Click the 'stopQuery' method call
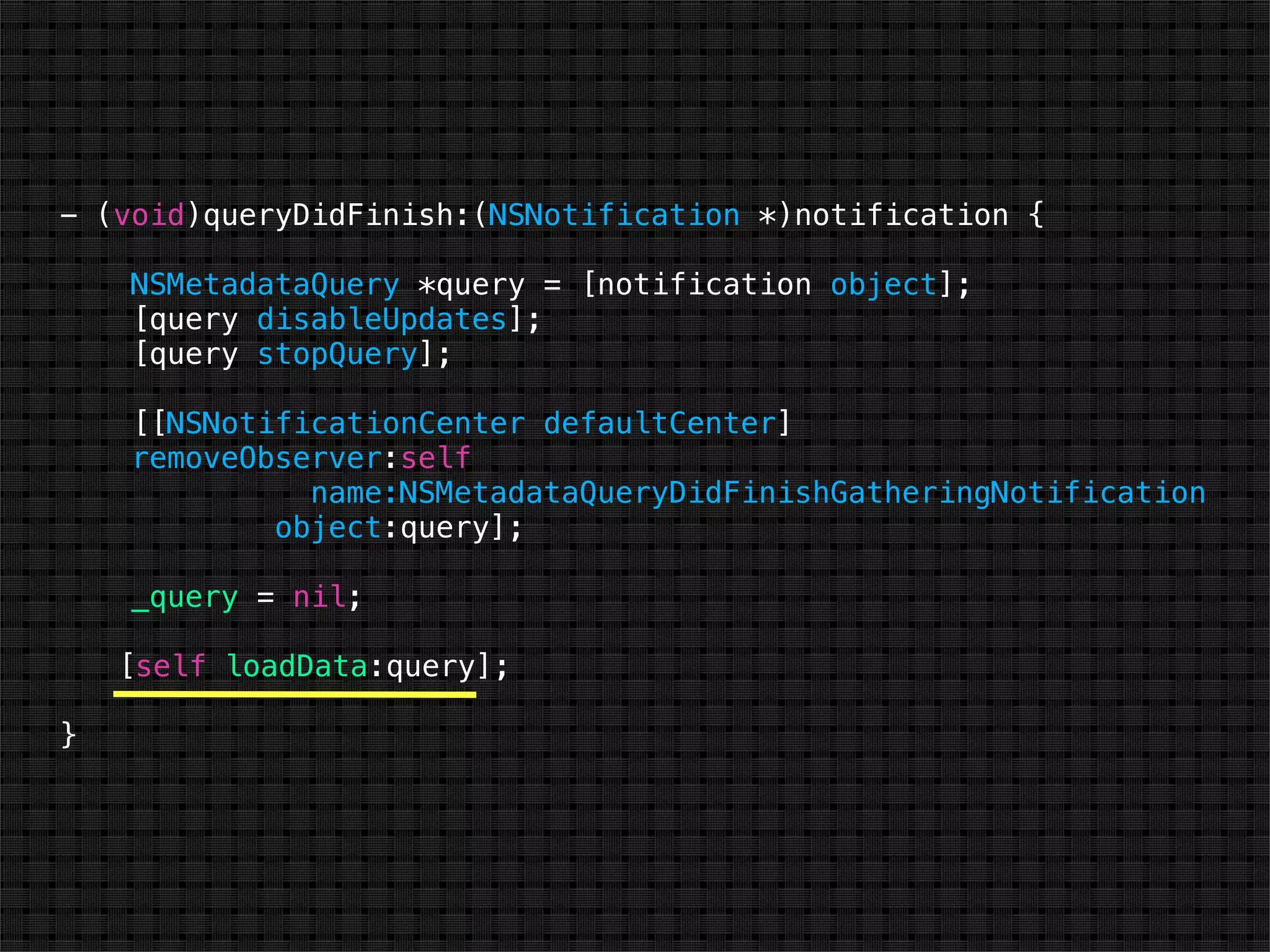 (337, 355)
